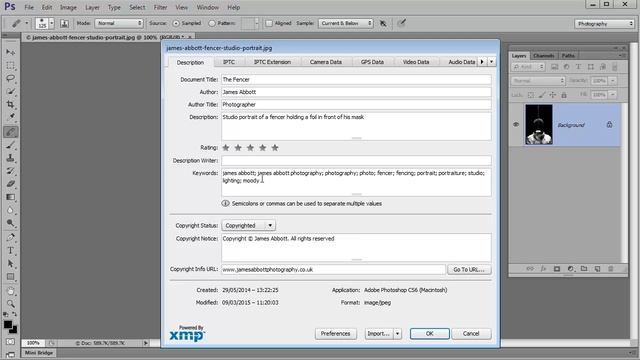
Task: Select the Path Selection tool
Action: (x=11, y=264)
